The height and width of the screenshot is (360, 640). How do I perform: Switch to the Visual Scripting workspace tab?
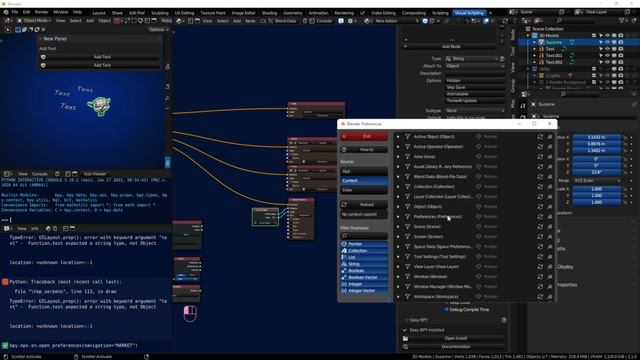click(469, 13)
